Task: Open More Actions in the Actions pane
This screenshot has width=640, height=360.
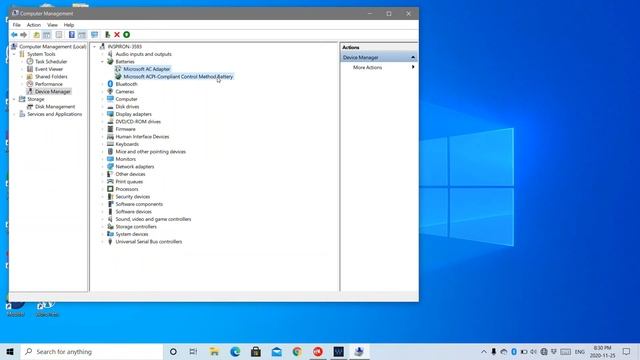Action: [367, 67]
